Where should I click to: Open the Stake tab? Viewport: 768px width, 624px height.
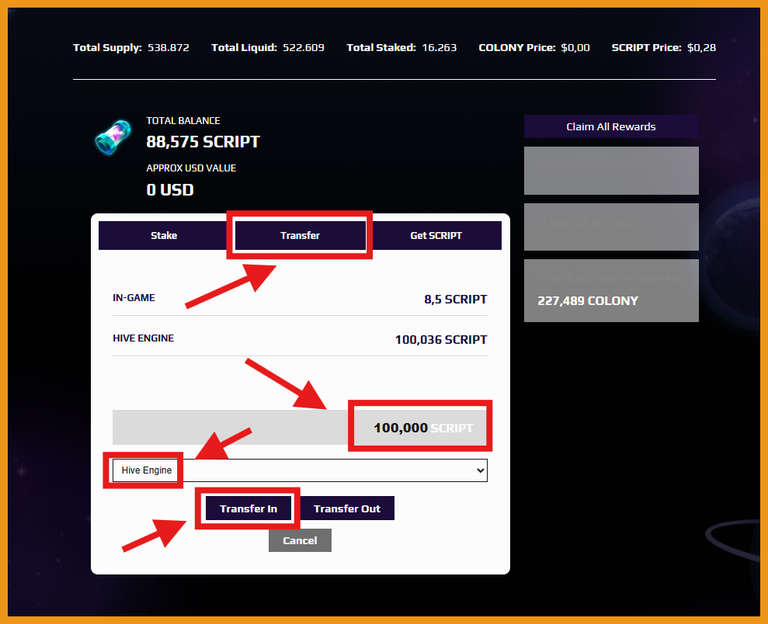164,236
